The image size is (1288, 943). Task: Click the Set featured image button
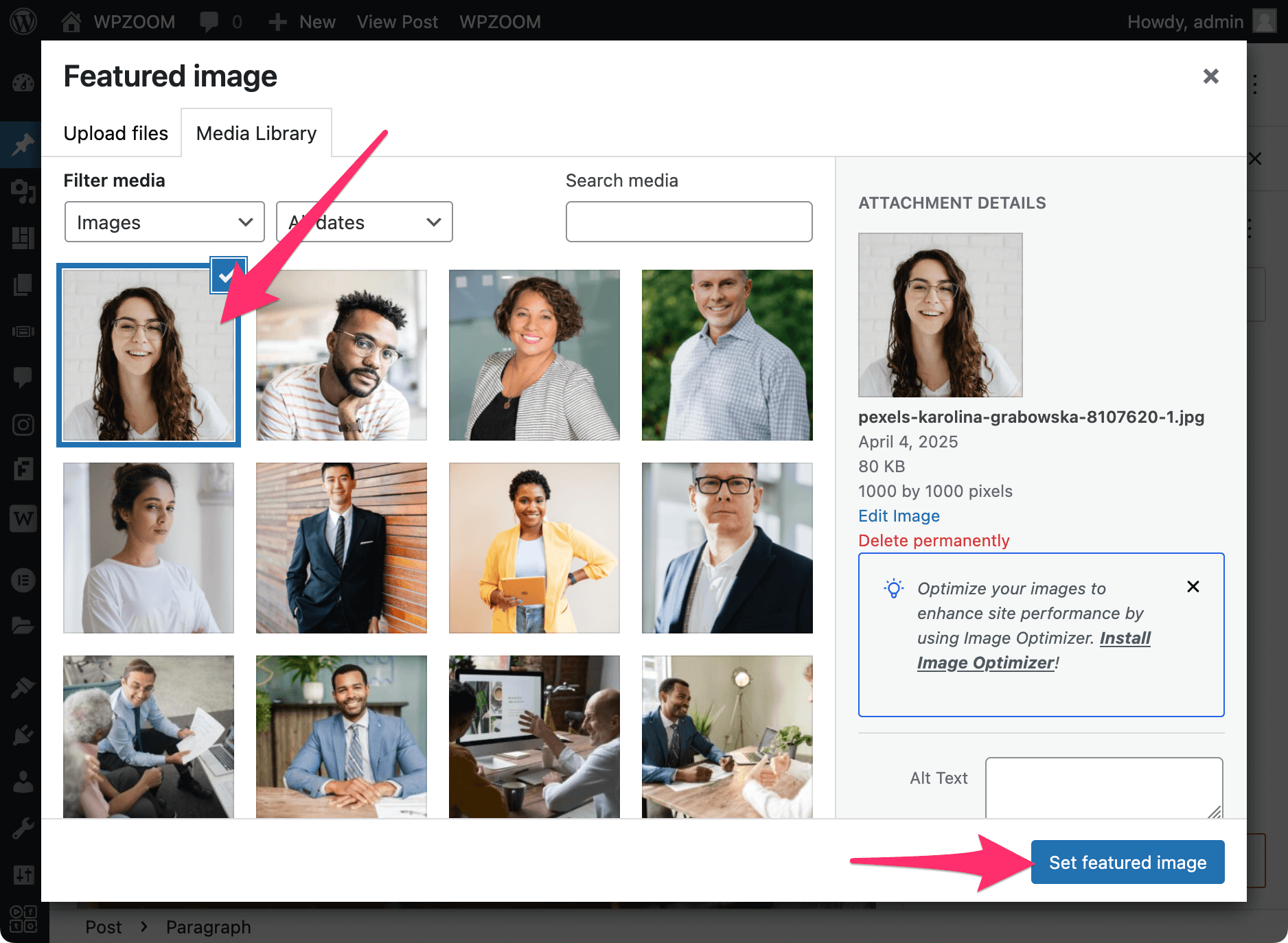(x=1127, y=862)
